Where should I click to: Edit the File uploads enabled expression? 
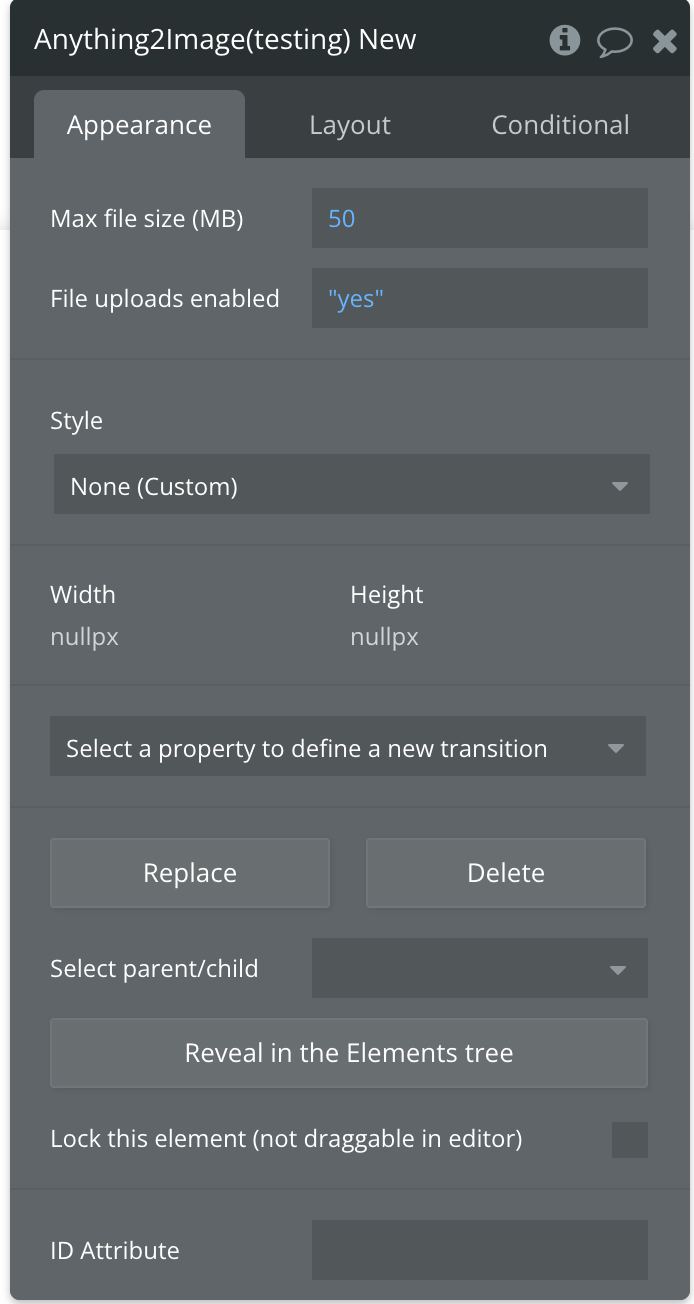pos(480,298)
